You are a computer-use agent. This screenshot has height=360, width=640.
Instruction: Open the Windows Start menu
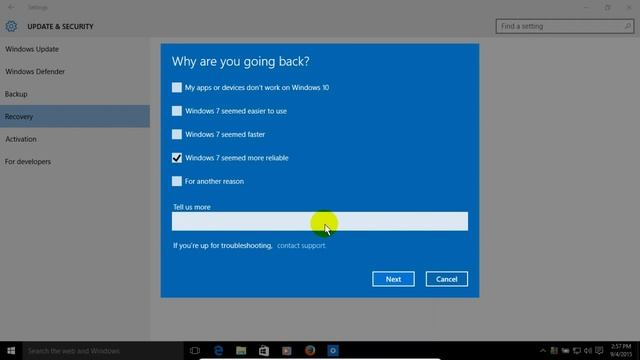(x=11, y=351)
